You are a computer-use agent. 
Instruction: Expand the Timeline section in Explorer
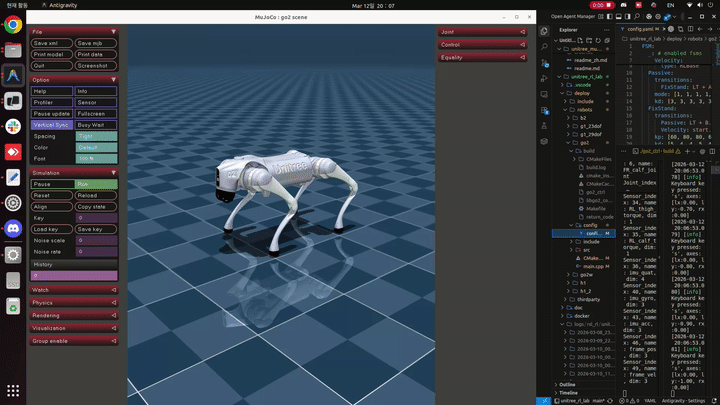pos(569,393)
